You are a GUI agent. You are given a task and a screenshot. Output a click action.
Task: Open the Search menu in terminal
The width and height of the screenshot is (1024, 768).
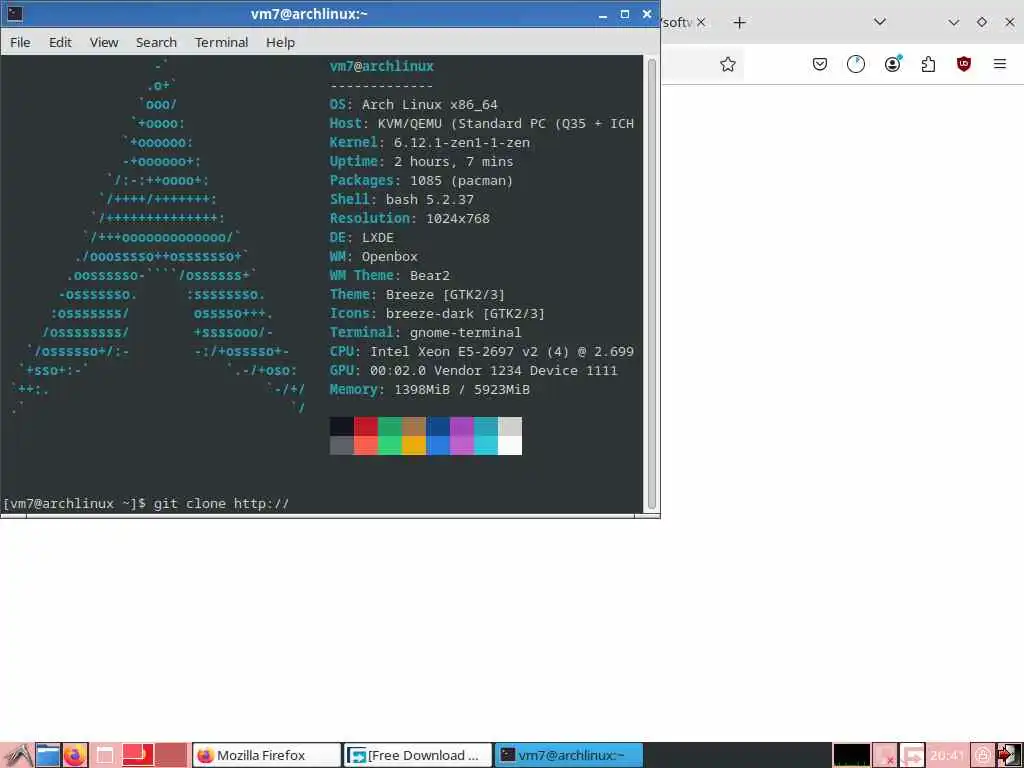156,42
